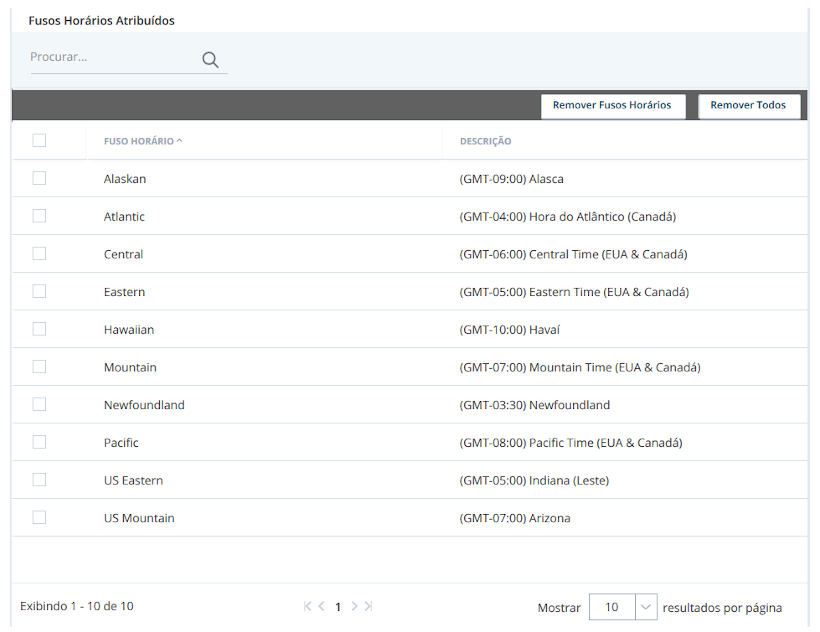Check the Newfoundland row checkbox

[39, 404]
